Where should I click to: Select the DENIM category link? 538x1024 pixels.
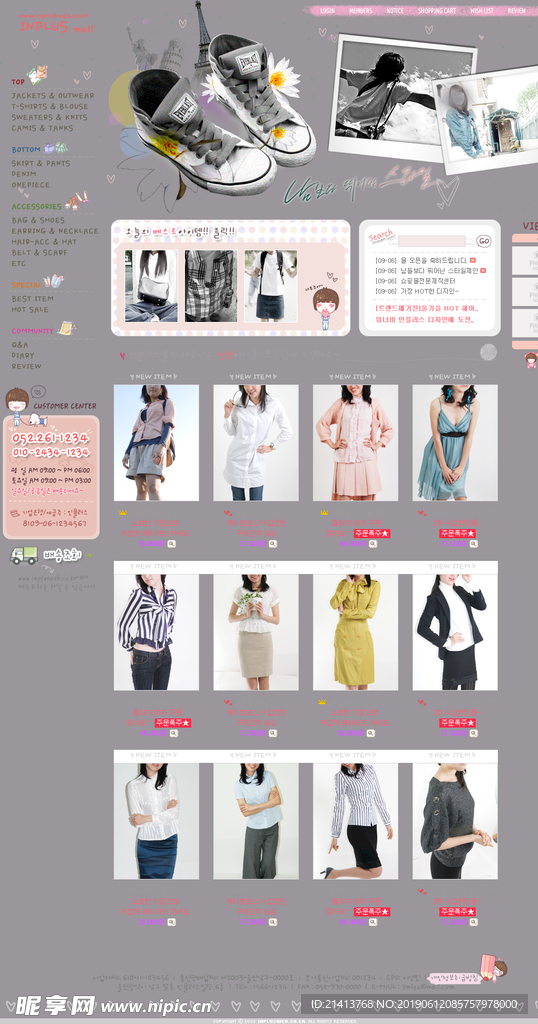[x=24, y=174]
